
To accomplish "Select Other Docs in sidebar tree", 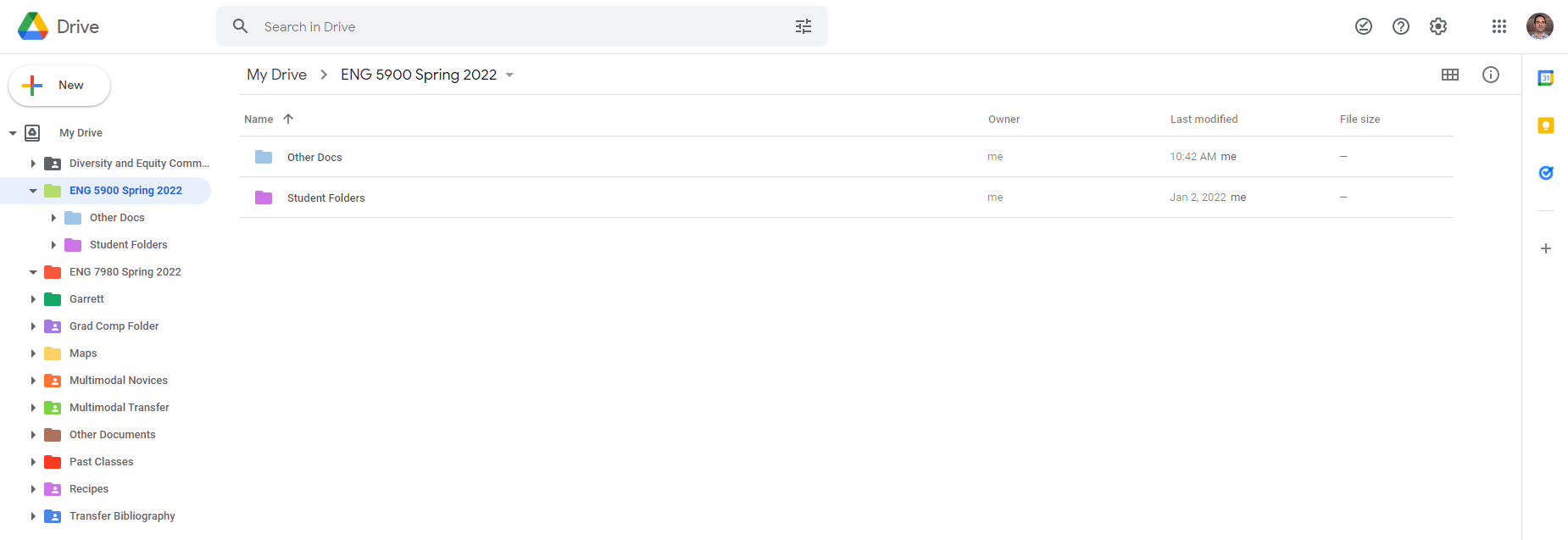I will pyautogui.click(x=117, y=218).
